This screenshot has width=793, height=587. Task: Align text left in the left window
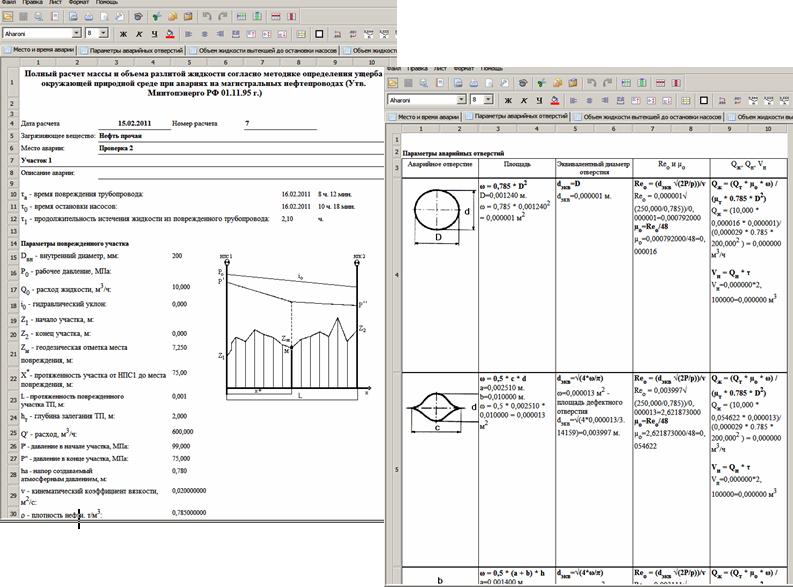coord(187,34)
